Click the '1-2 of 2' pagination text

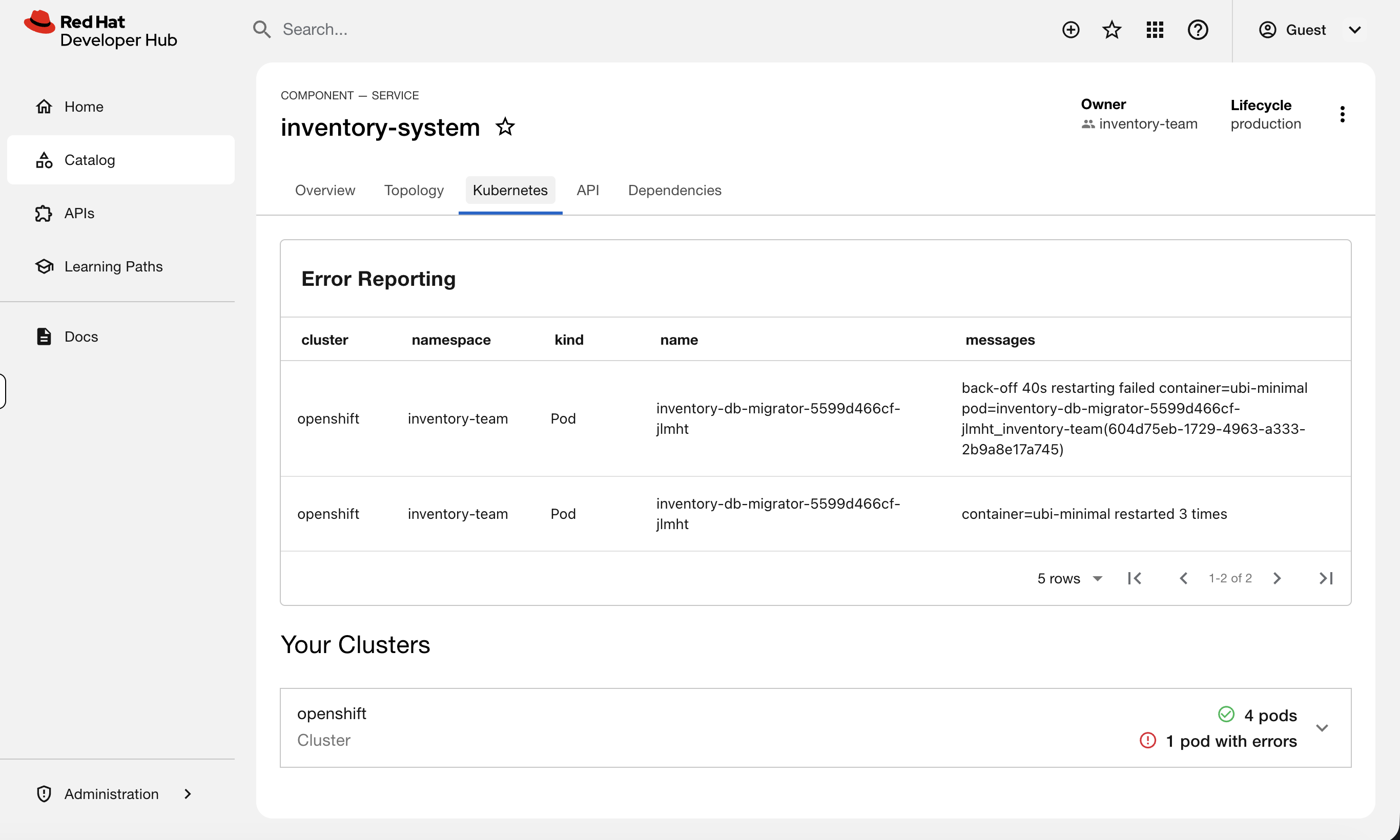(1230, 578)
